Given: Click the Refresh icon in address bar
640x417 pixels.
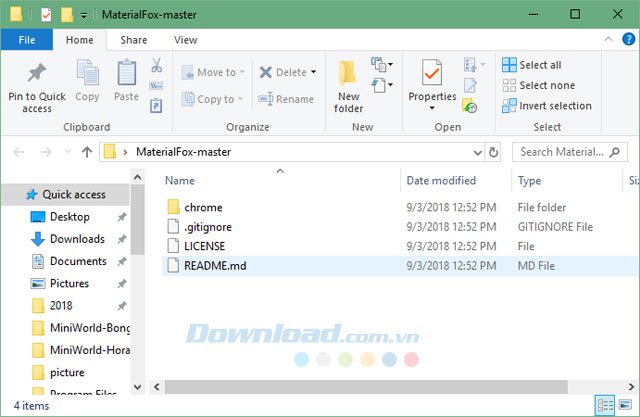Looking at the screenshot, I should 493,152.
